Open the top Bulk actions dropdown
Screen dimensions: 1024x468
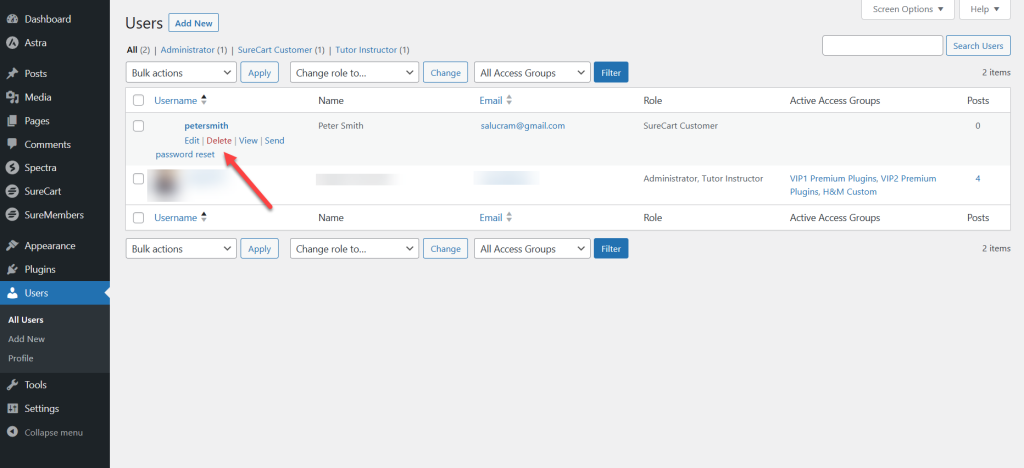click(x=181, y=72)
